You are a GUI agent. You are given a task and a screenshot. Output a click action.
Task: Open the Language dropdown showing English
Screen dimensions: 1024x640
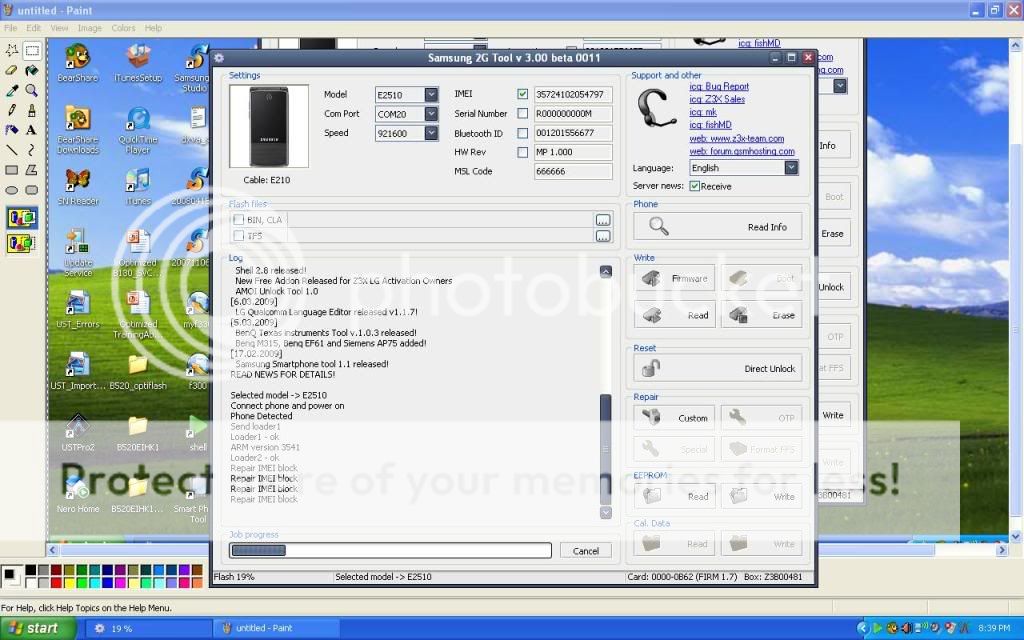[x=791, y=168]
